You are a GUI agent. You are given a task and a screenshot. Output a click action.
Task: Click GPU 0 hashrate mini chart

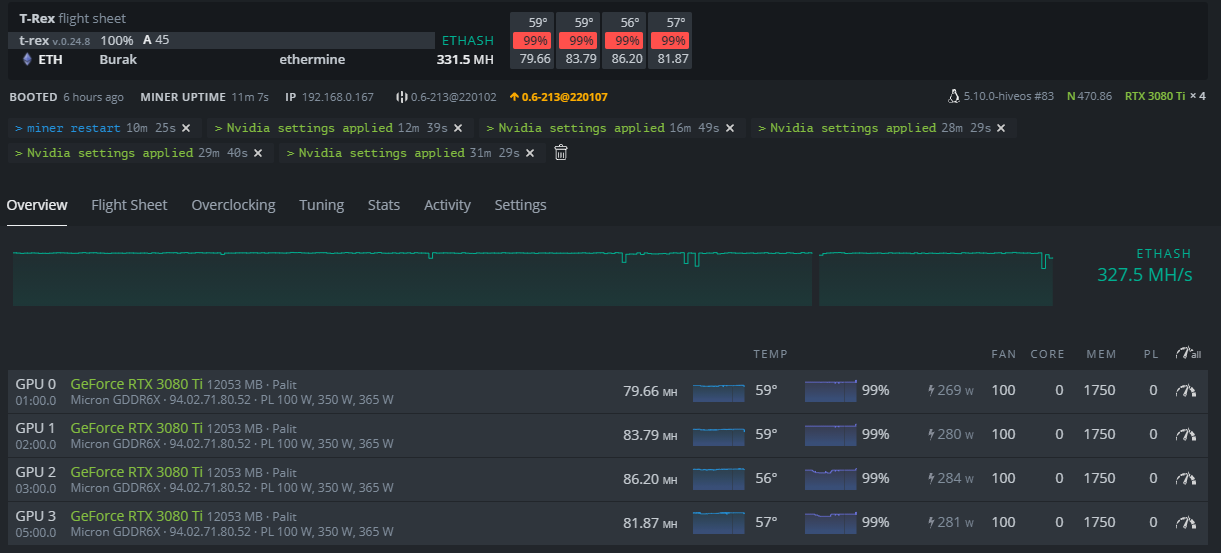coord(719,391)
